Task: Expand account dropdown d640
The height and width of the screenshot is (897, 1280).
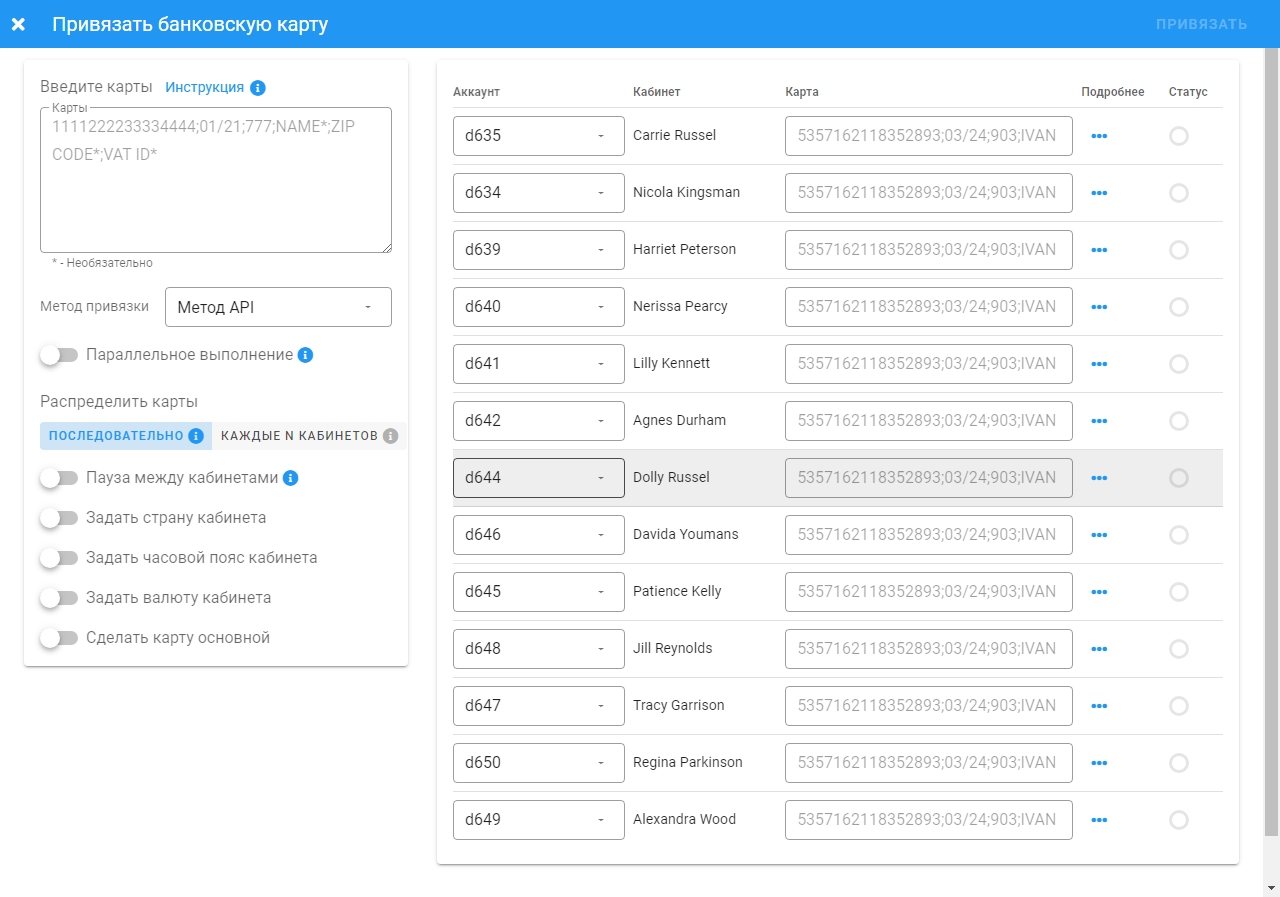Action: coord(539,307)
